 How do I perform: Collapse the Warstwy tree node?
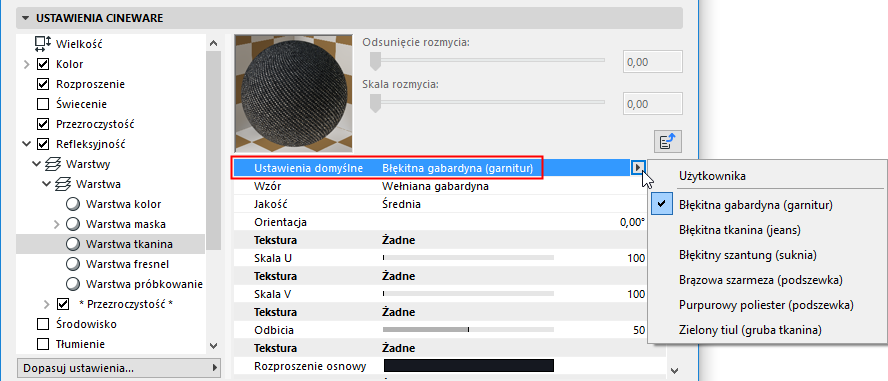(37, 164)
